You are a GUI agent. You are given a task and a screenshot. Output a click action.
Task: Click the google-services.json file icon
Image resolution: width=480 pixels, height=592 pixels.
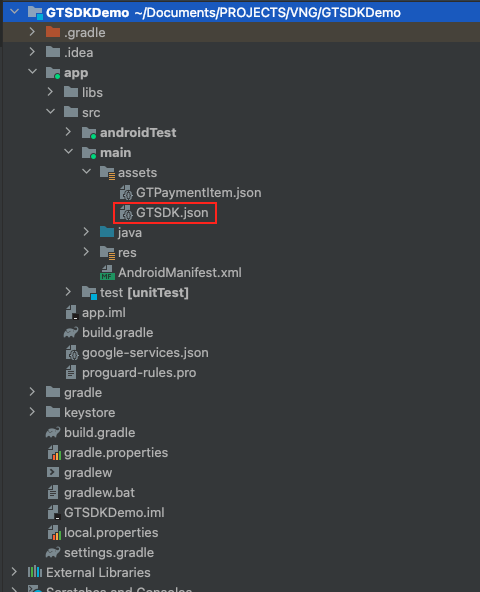pyautogui.click(x=72, y=353)
